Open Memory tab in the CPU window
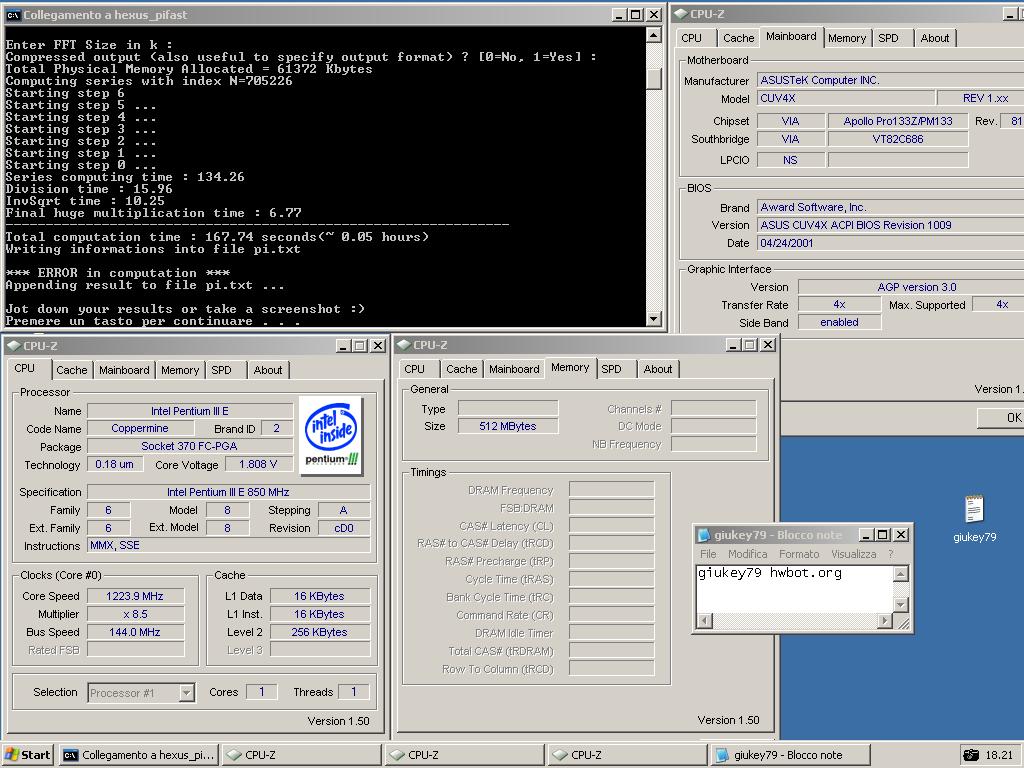Screen dimensions: 1024x768 coord(180,370)
